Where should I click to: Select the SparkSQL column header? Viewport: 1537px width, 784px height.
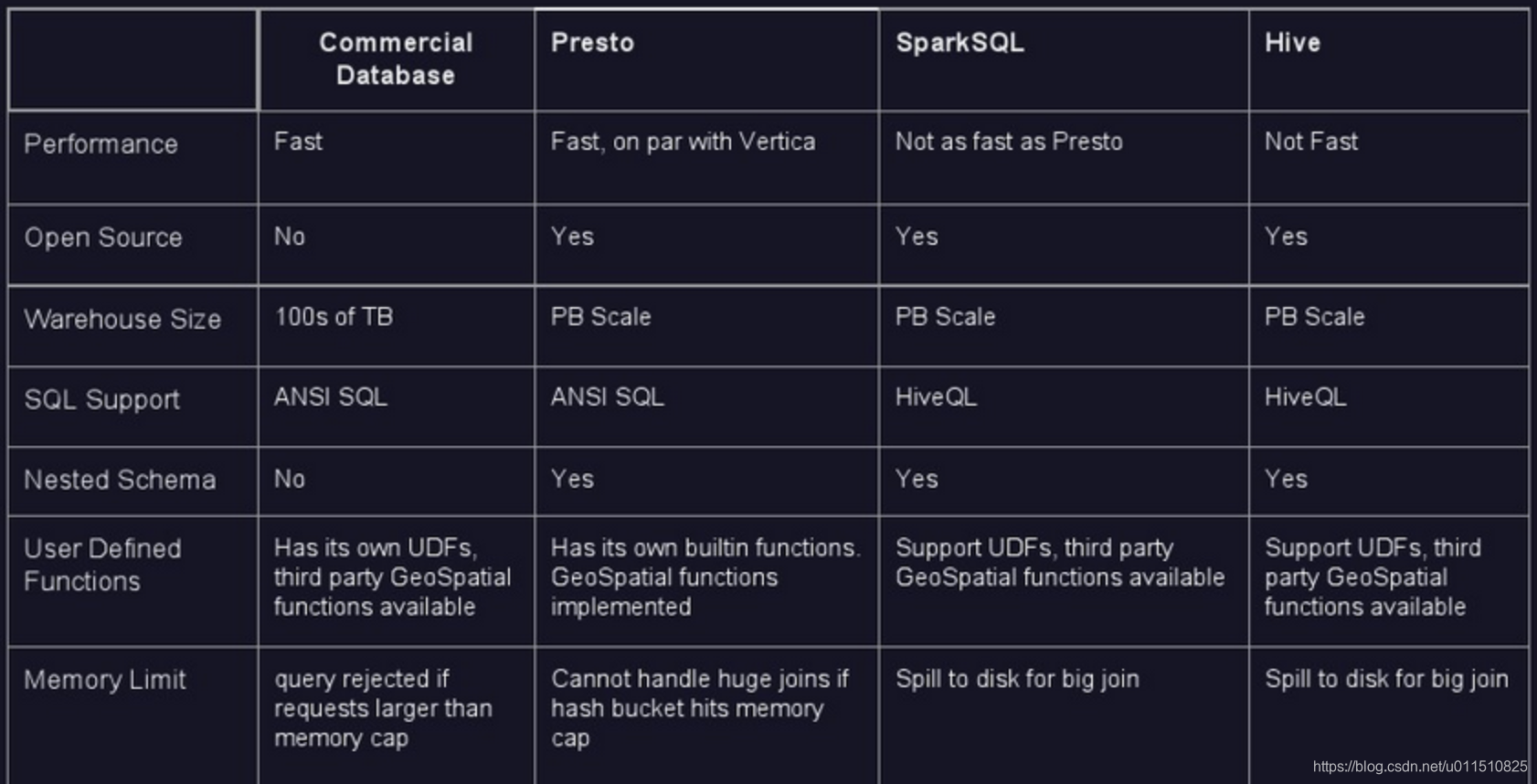click(x=1064, y=60)
